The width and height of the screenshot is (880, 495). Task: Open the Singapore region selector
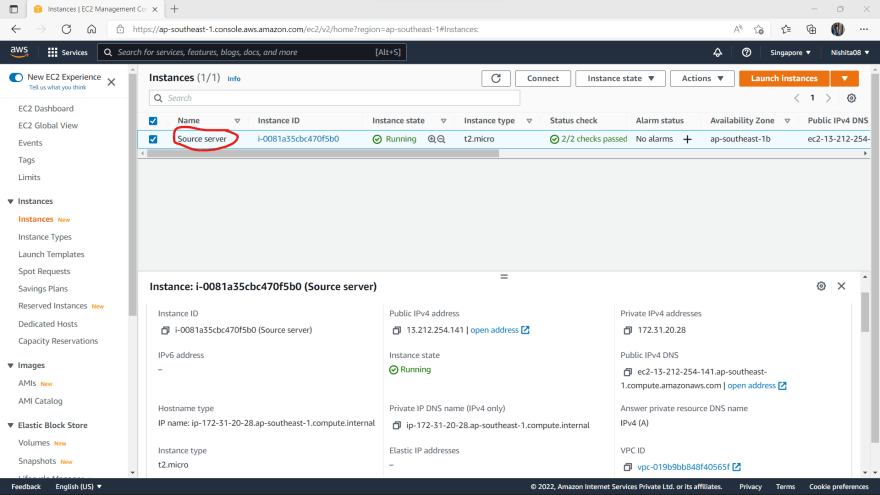pyautogui.click(x=790, y=52)
